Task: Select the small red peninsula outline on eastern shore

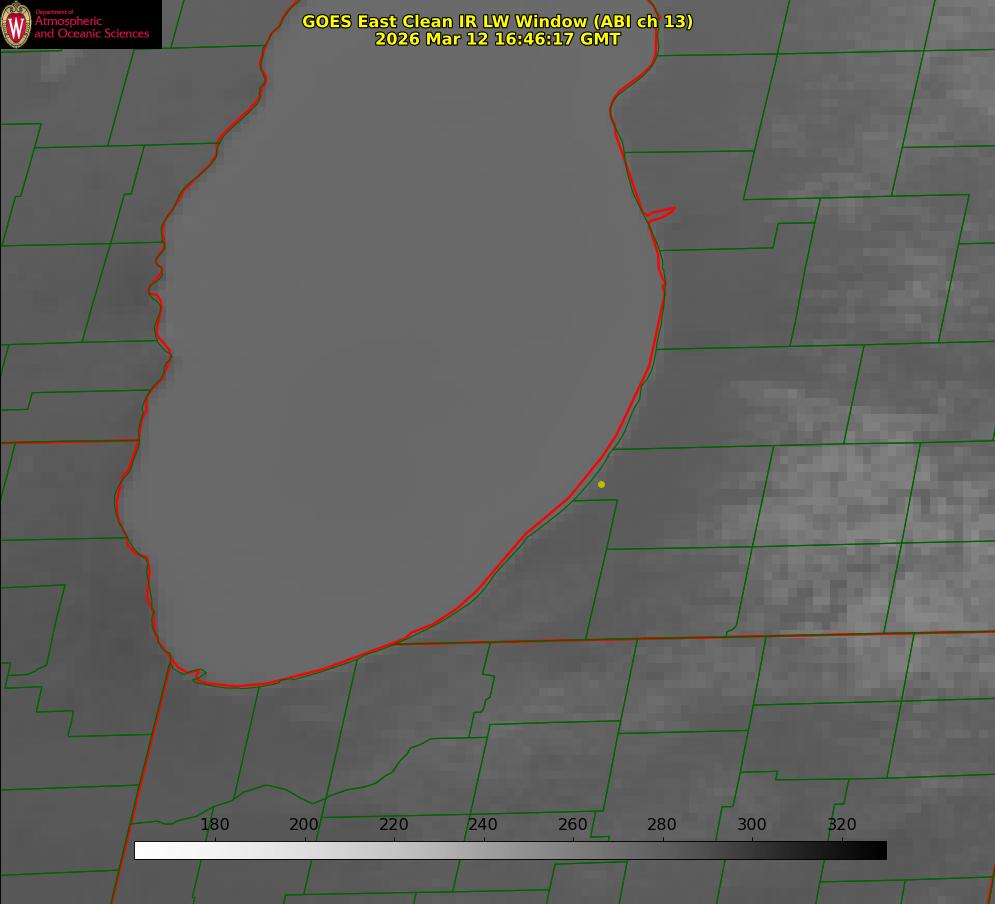Action: (x=662, y=213)
